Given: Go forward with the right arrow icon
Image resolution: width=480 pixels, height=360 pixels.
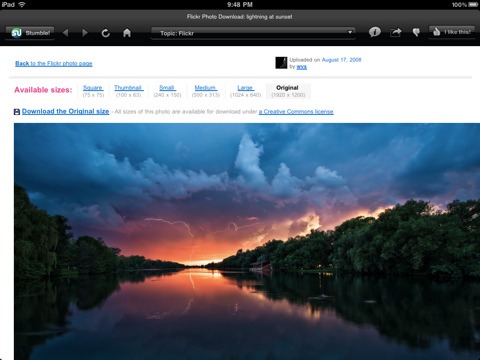Looking at the screenshot, I should [85, 33].
